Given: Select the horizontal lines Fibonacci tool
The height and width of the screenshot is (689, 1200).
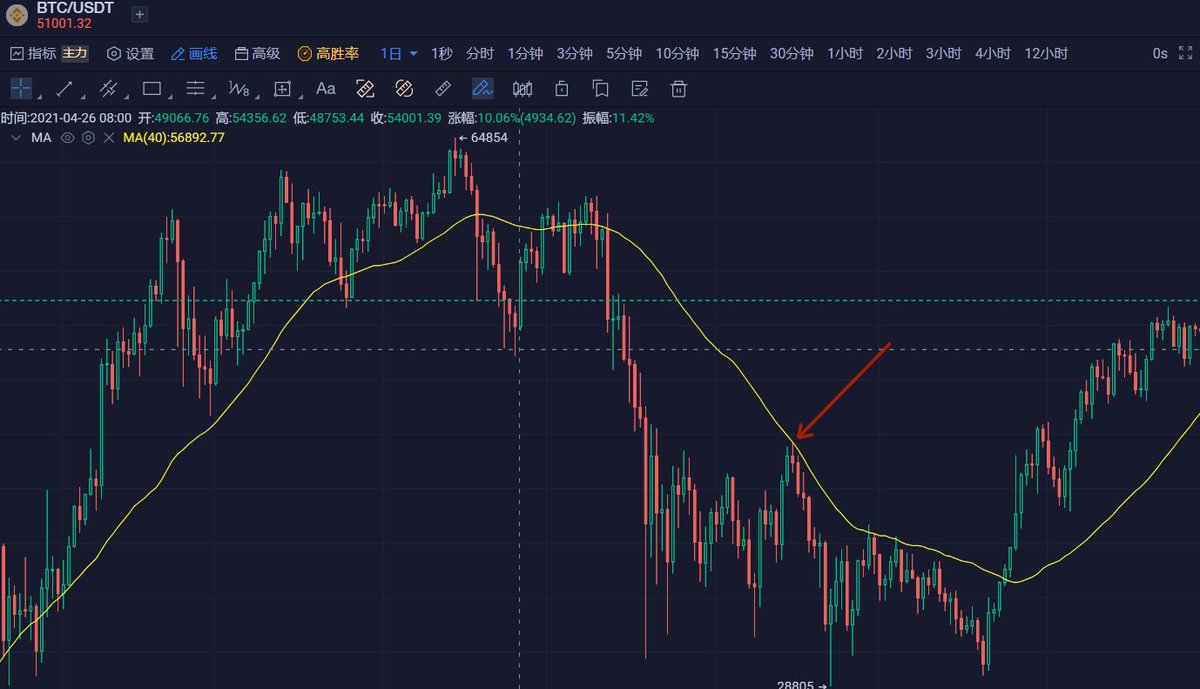Looking at the screenshot, I should click(195, 88).
